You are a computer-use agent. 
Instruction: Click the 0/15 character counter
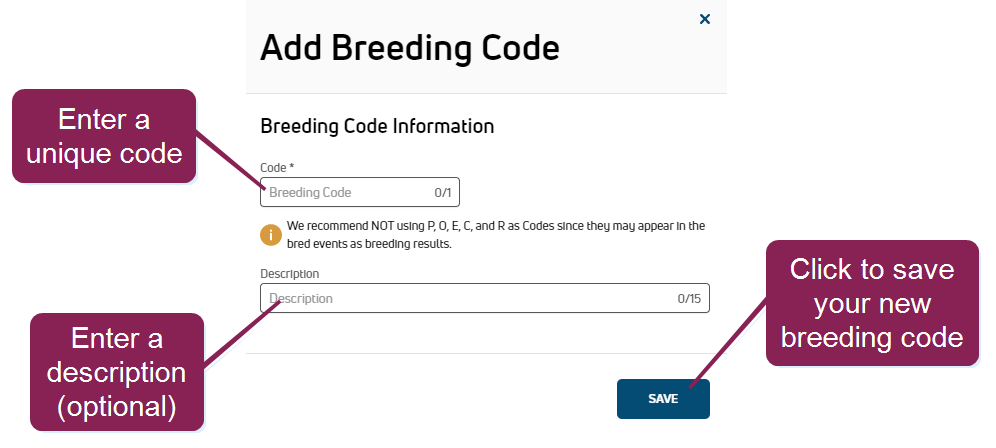pyautogui.click(x=689, y=299)
